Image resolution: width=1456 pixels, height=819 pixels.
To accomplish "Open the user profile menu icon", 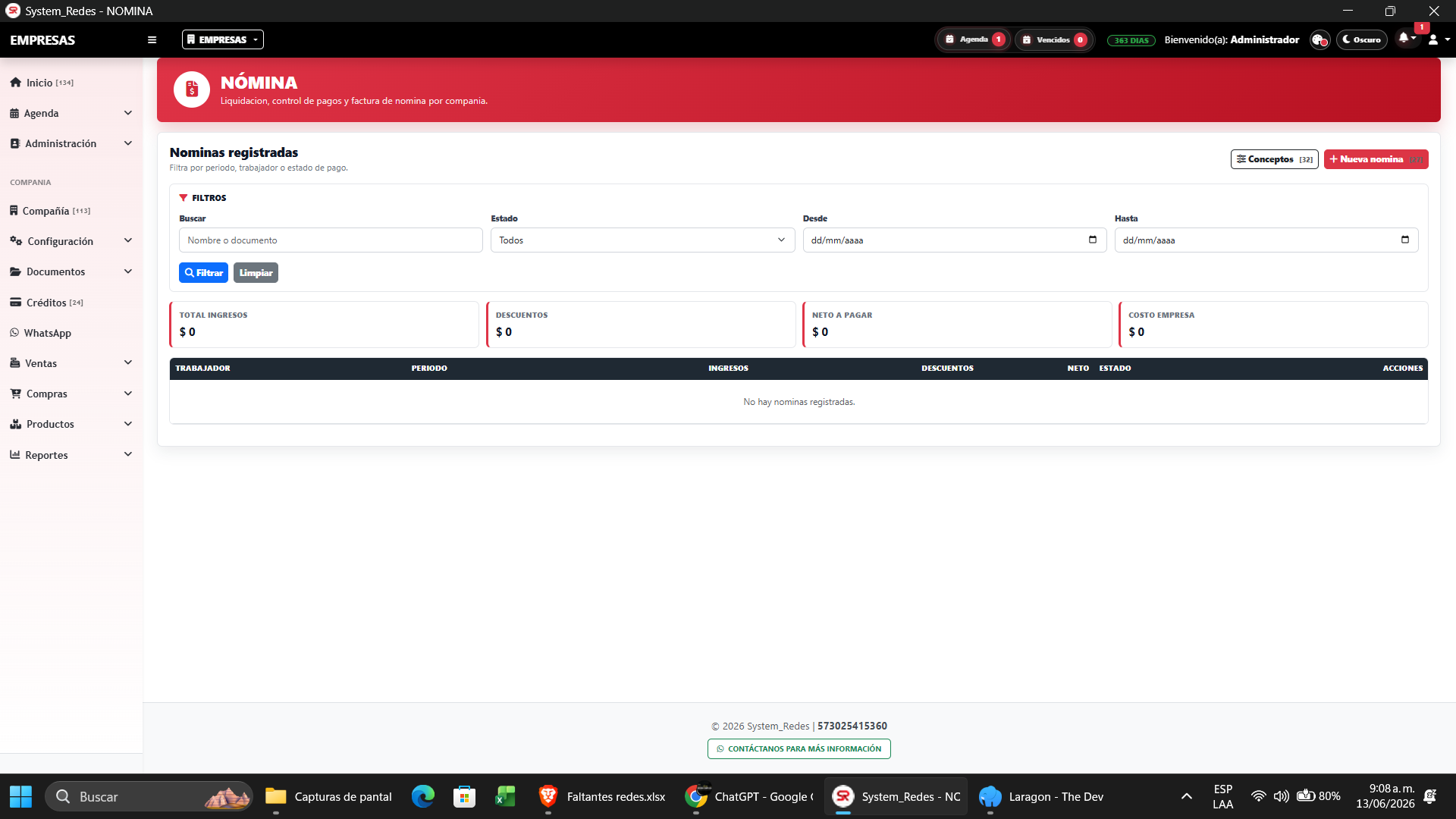I will click(x=1439, y=40).
